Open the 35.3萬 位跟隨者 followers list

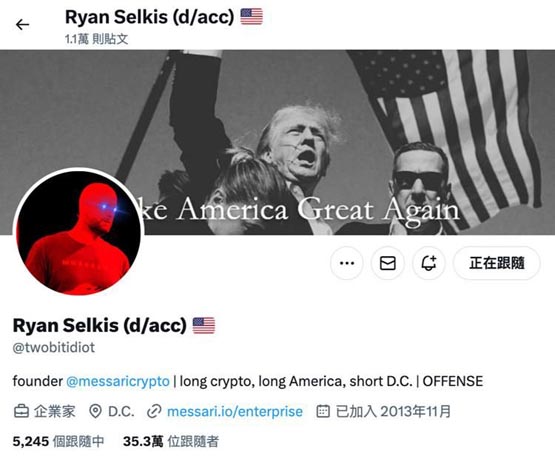point(171,441)
